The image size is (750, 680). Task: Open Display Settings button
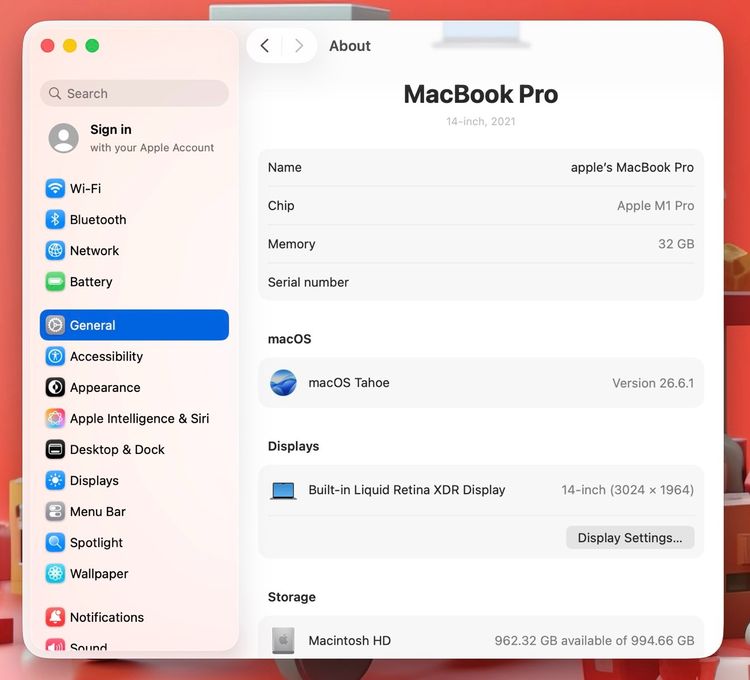pos(630,538)
